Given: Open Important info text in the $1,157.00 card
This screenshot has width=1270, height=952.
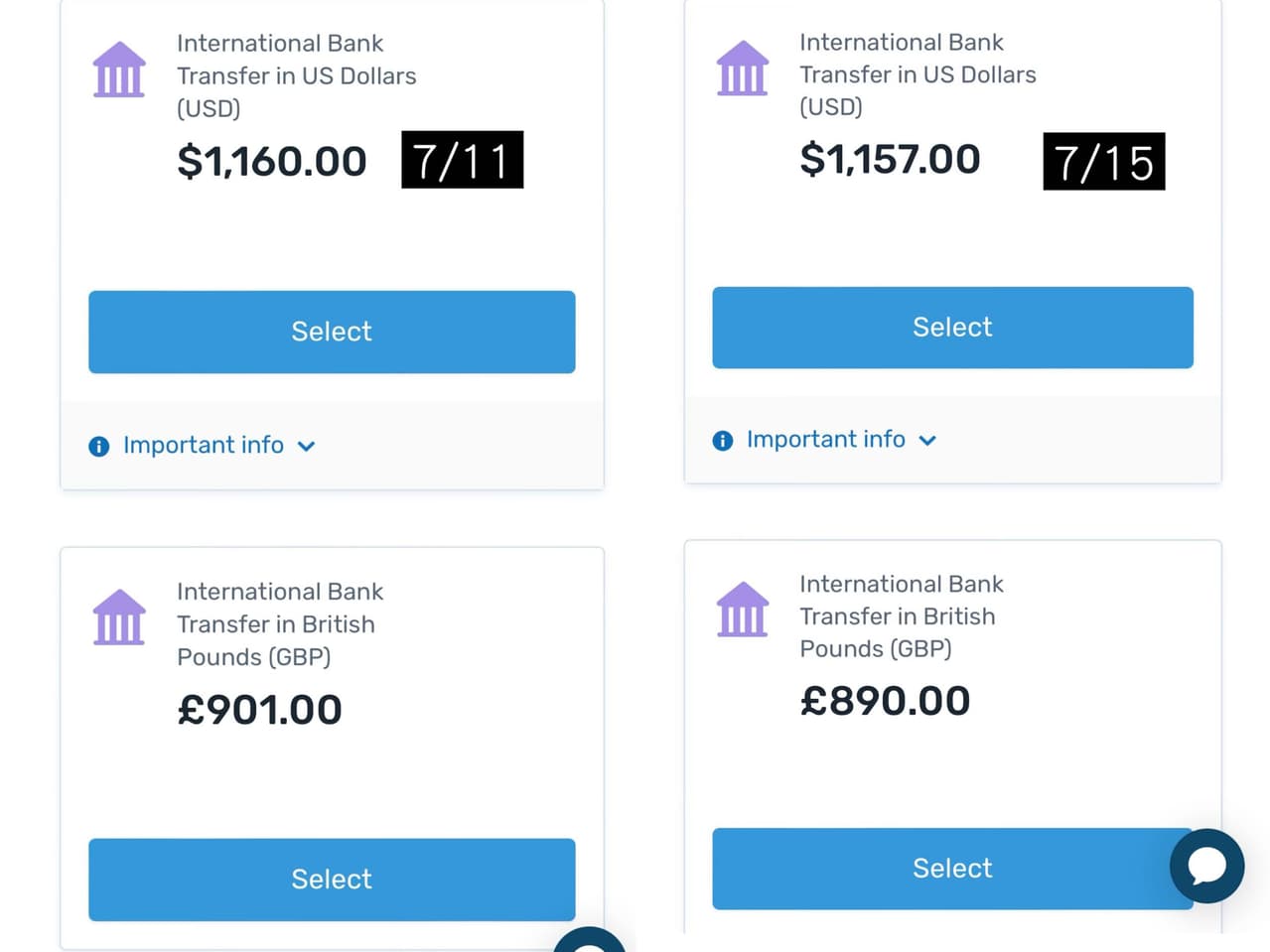Looking at the screenshot, I should click(x=825, y=440).
